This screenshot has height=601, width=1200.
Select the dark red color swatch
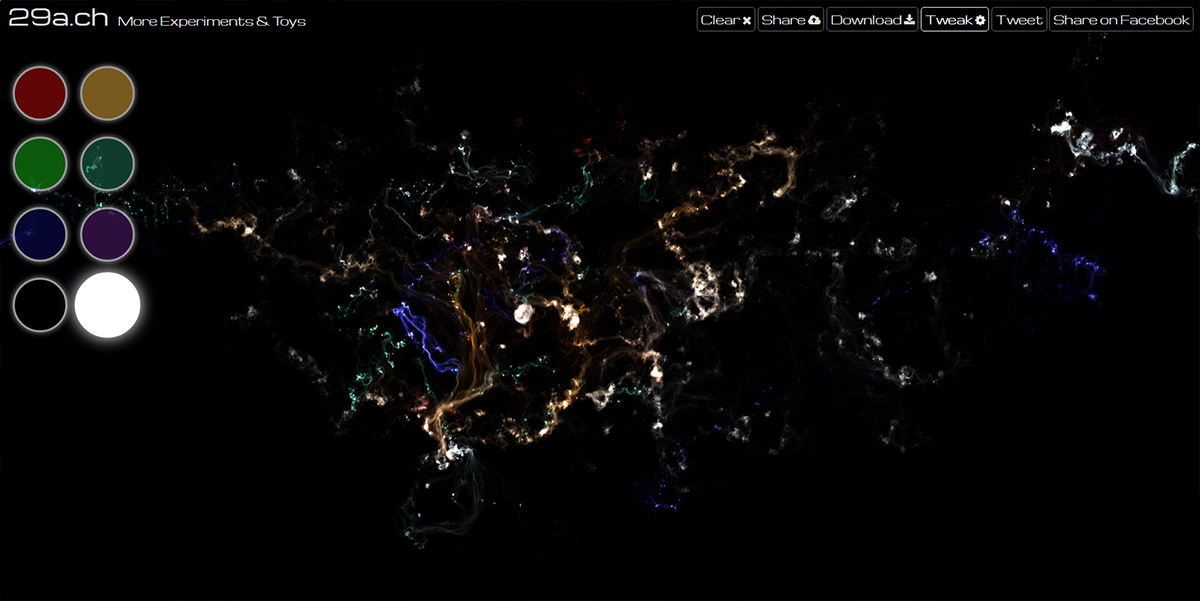click(40, 93)
